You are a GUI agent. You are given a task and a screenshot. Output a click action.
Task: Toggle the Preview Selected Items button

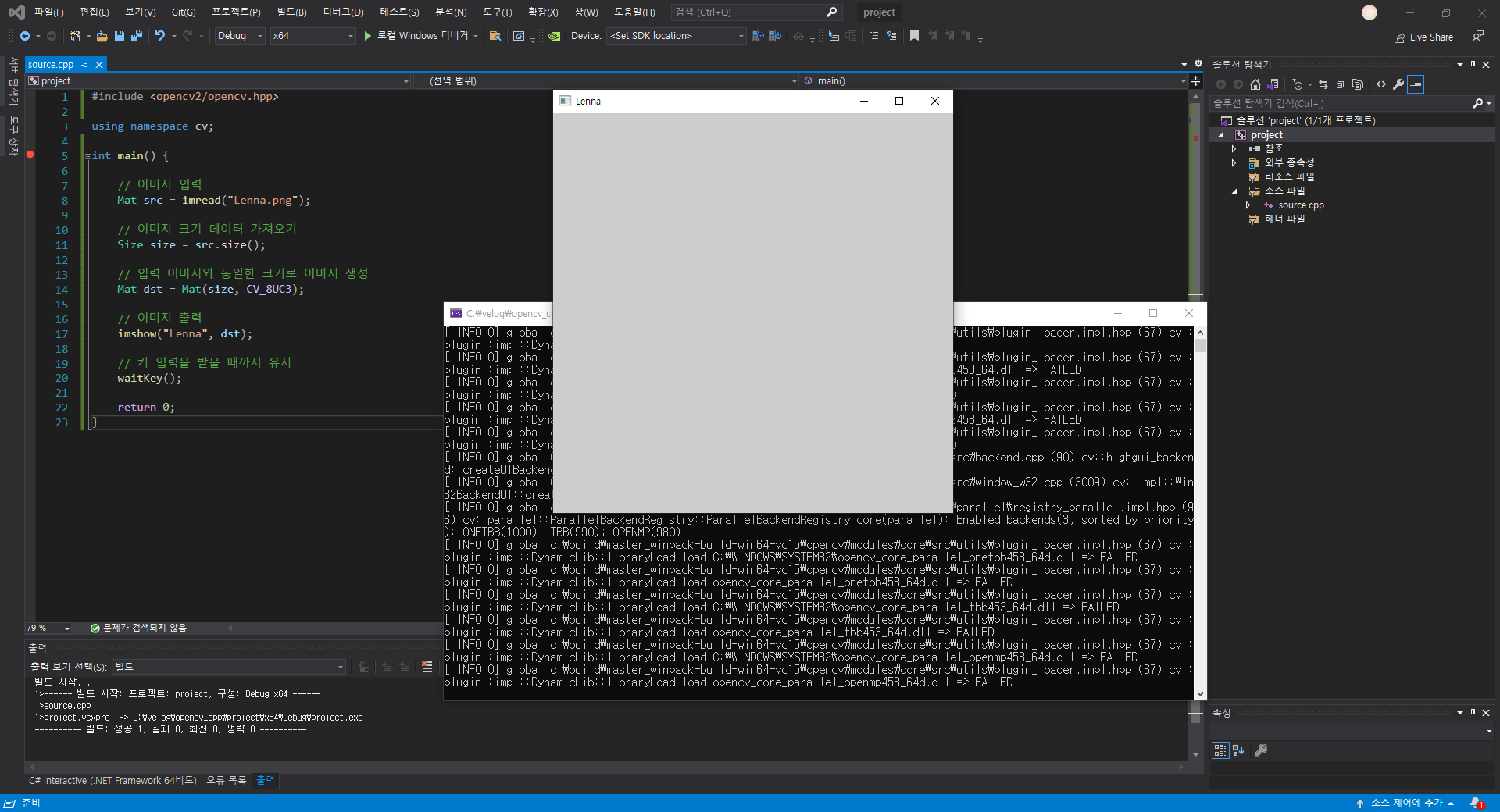1416,84
